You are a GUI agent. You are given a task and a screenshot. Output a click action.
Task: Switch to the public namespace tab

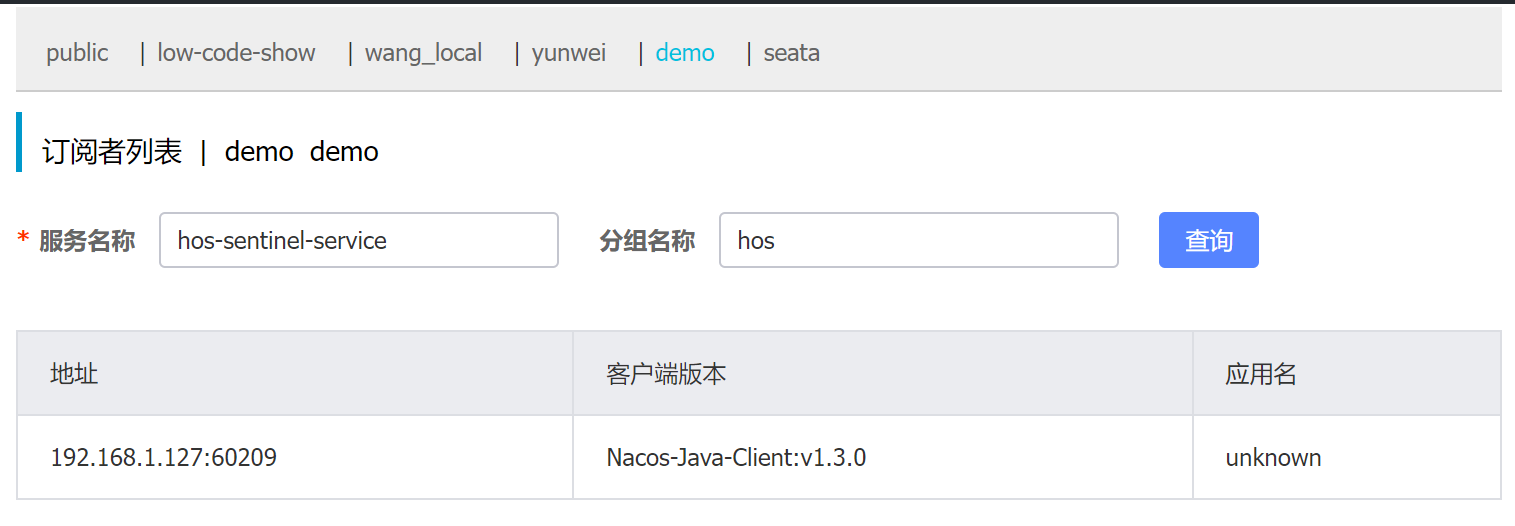[77, 53]
